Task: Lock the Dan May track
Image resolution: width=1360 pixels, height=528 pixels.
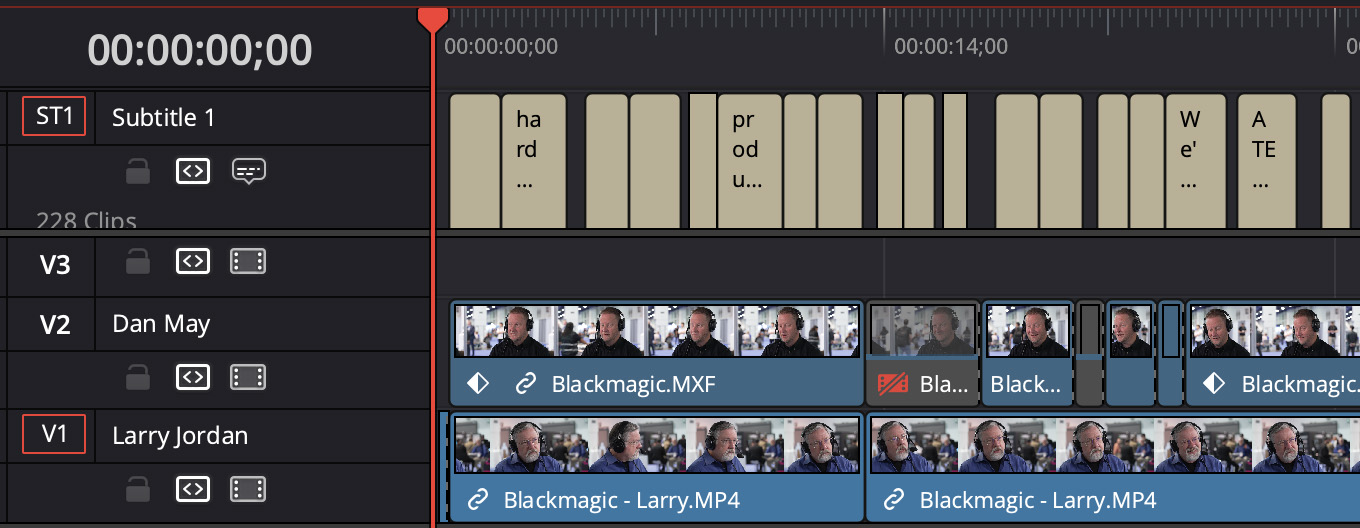Action: click(138, 377)
